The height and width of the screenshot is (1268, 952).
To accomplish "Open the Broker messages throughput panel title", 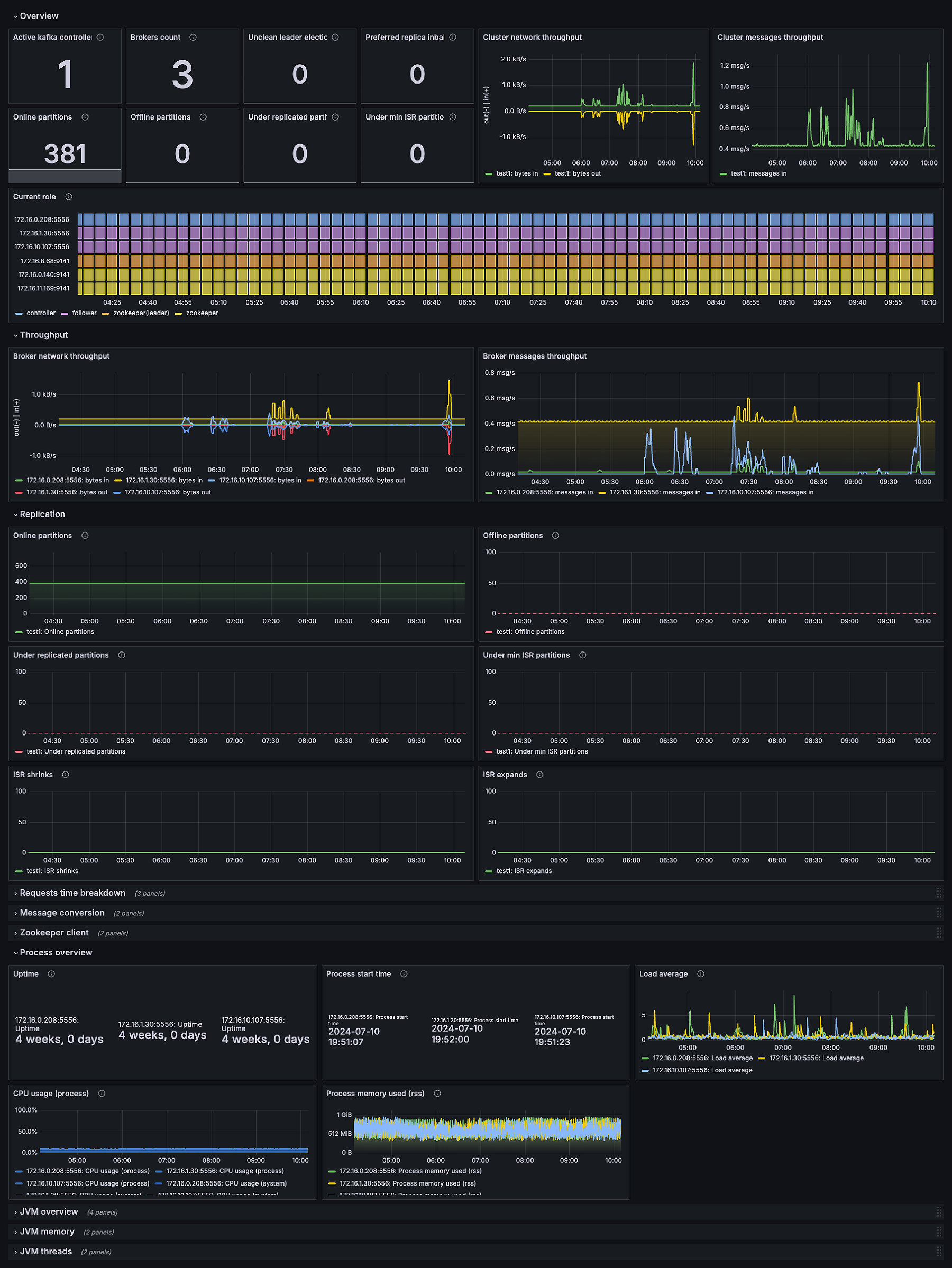I will click(534, 356).
